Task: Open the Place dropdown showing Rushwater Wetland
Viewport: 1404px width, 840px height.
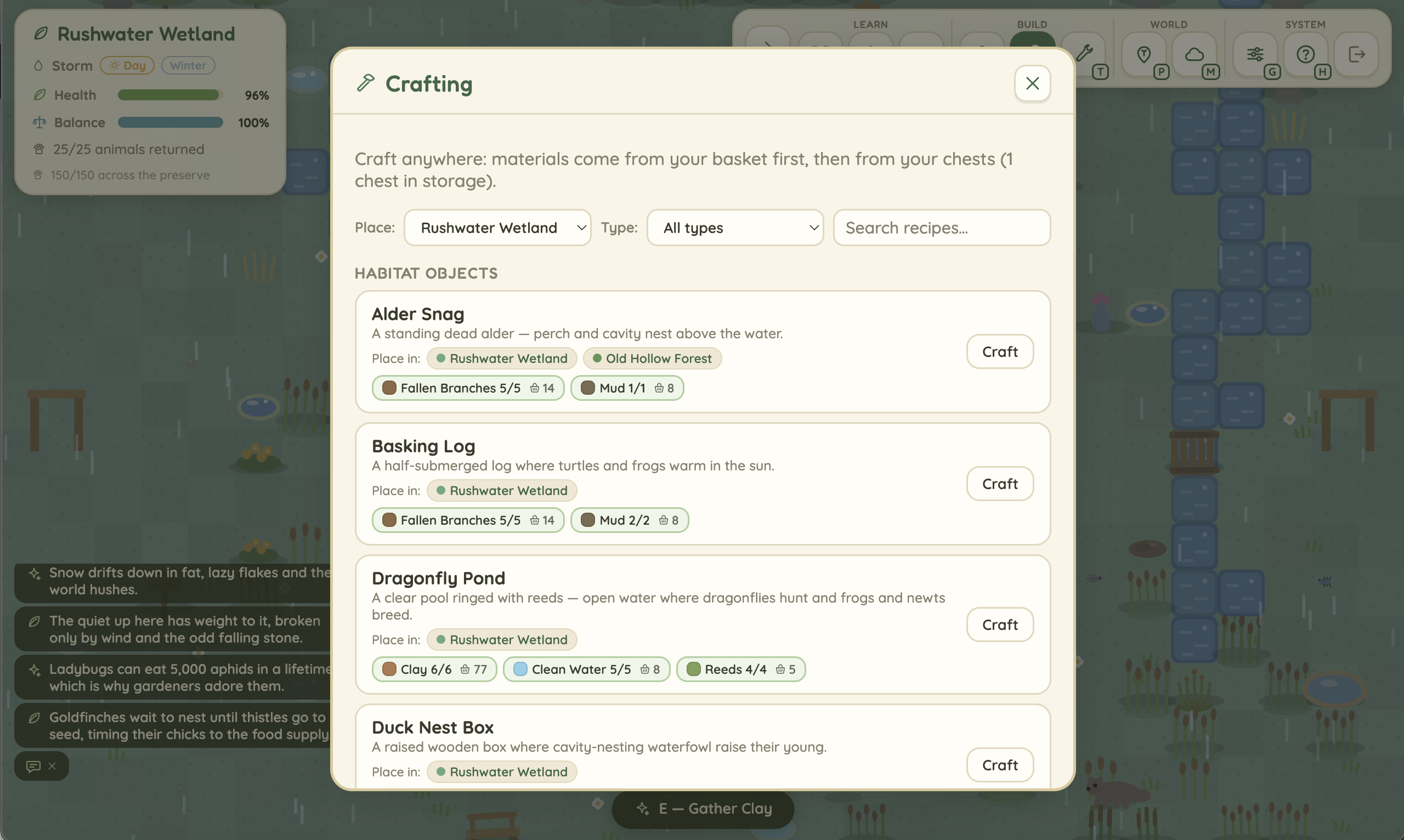Action: point(497,228)
